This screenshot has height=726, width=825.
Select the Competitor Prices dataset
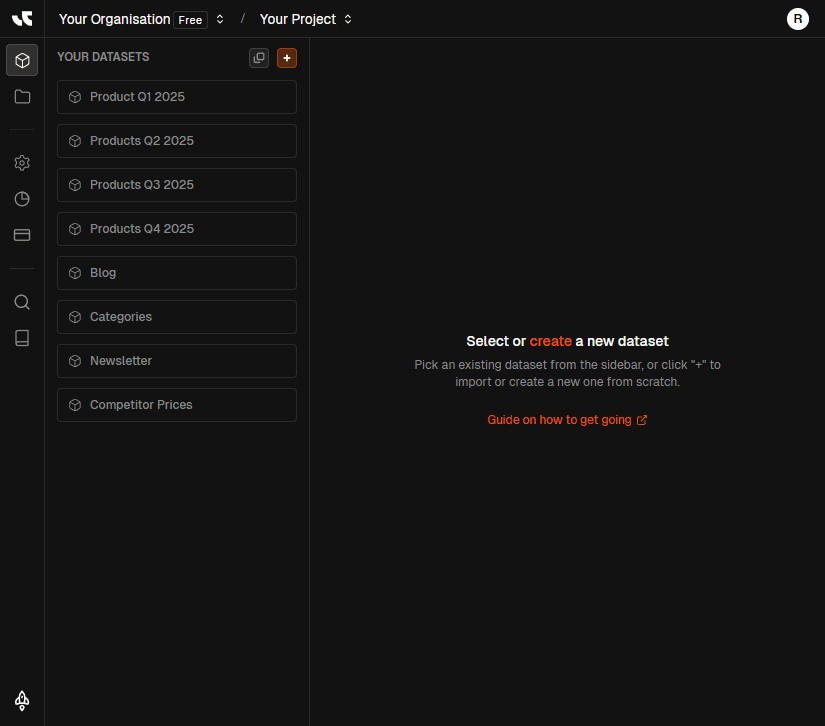(x=176, y=405)
